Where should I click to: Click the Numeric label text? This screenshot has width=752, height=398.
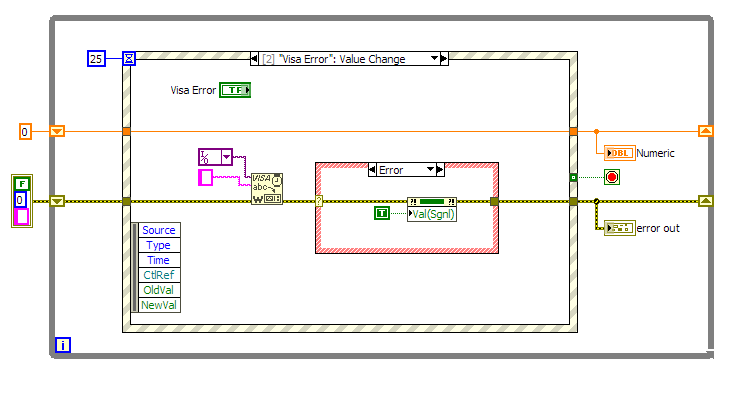[655, 153]
